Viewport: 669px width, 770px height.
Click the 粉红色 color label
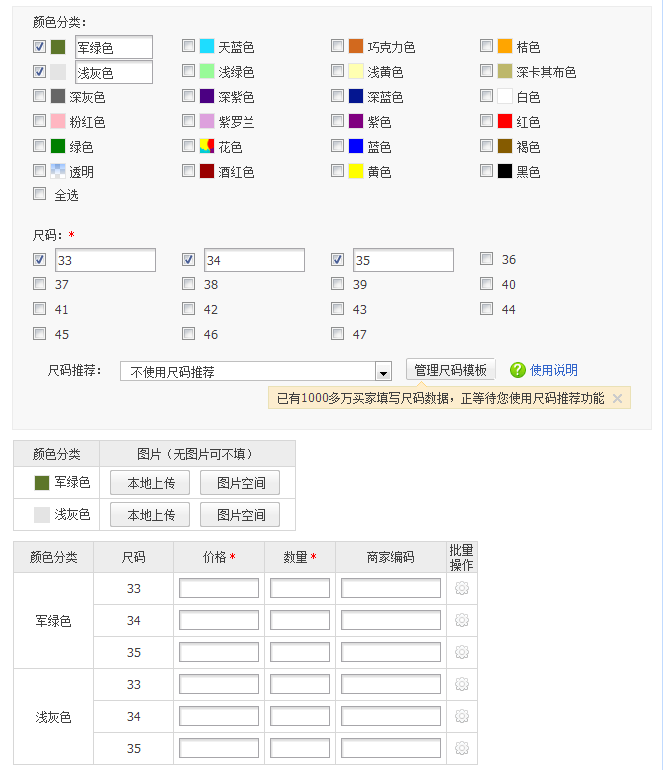click(x=87, y=122)
